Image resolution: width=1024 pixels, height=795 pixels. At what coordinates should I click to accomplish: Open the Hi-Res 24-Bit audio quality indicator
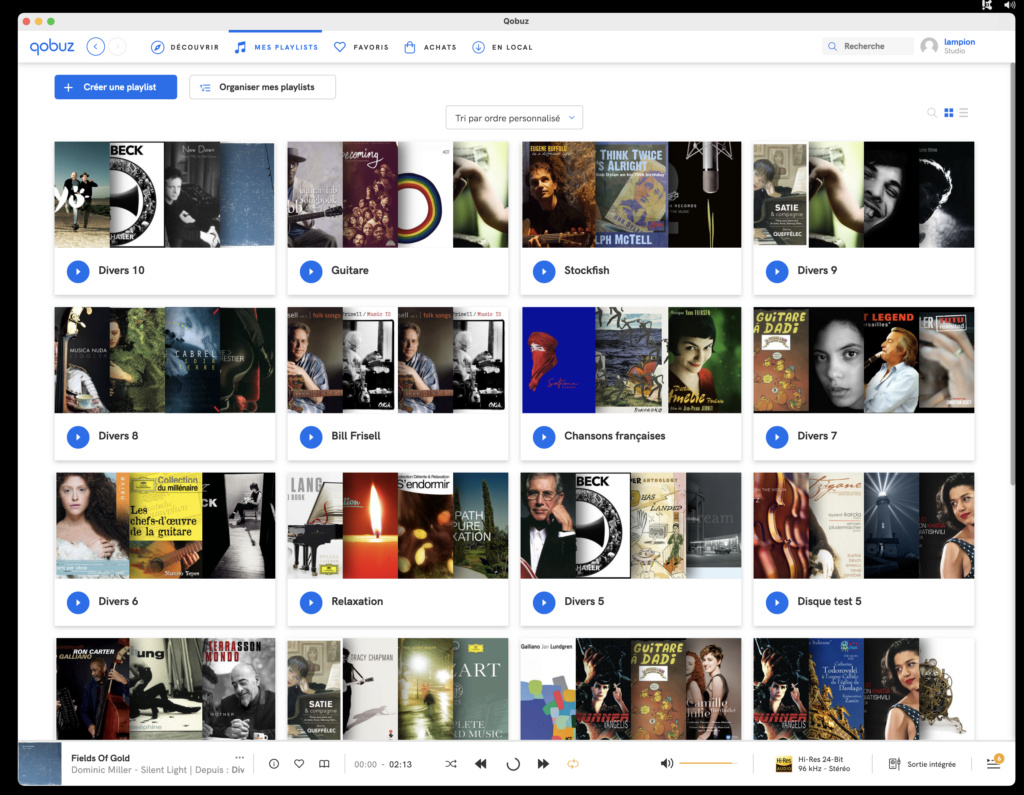click(813, 764)
